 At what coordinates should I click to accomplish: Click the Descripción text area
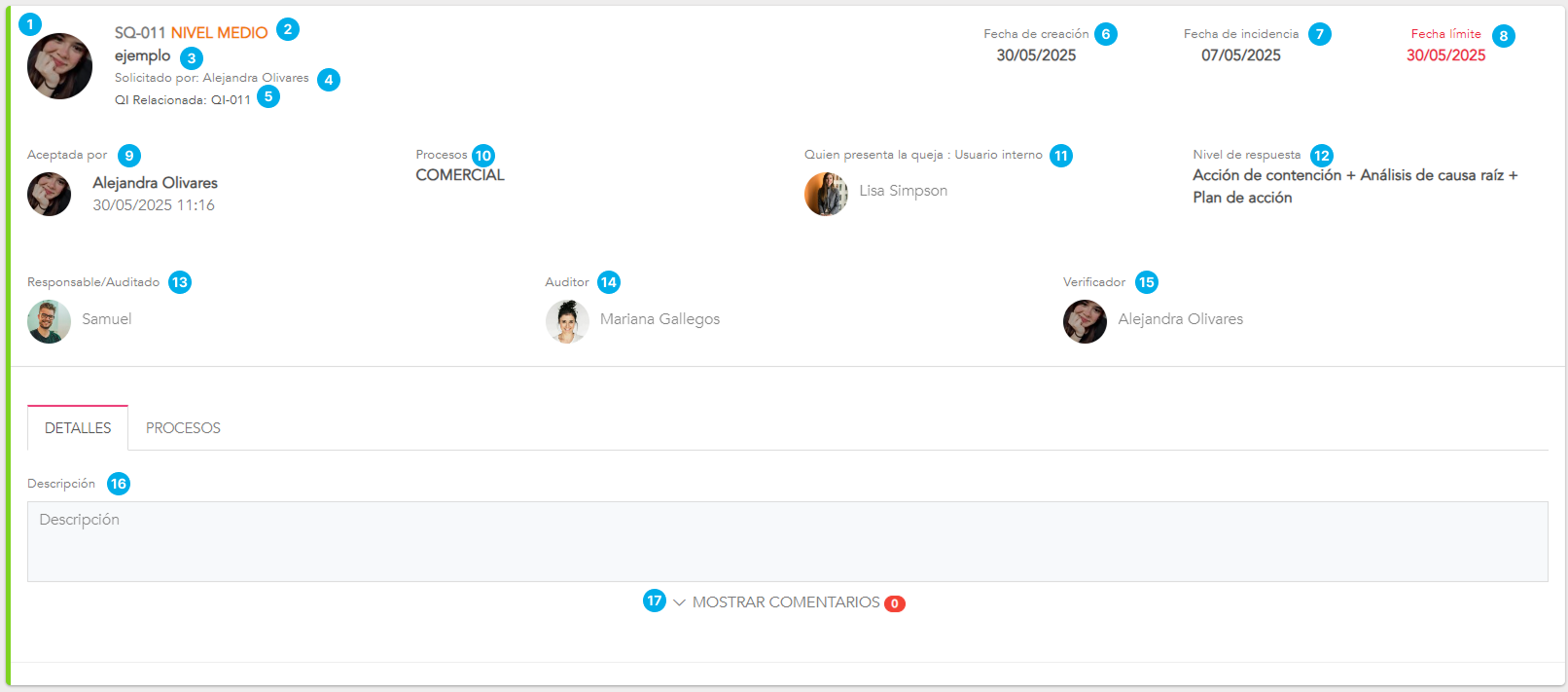tap(787, 541)
